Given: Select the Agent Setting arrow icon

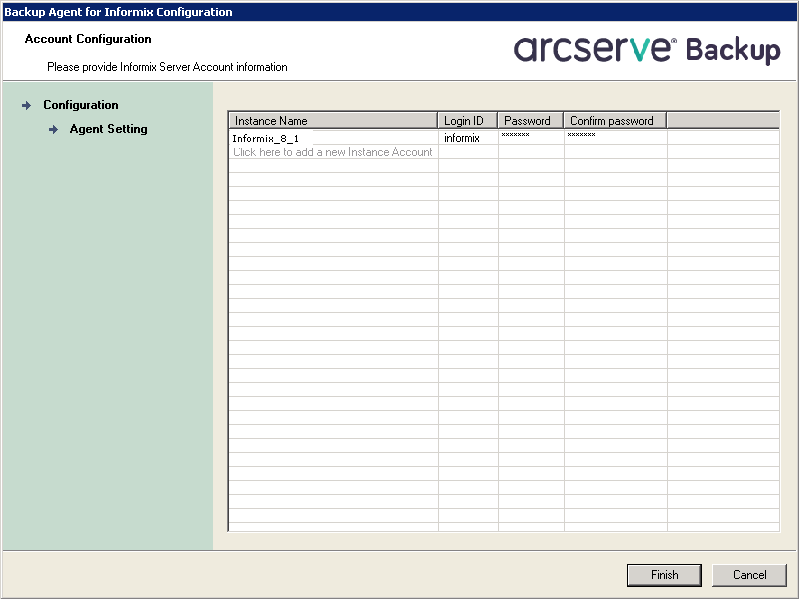Looking at the screenshot, I should (x=54, y=130).
